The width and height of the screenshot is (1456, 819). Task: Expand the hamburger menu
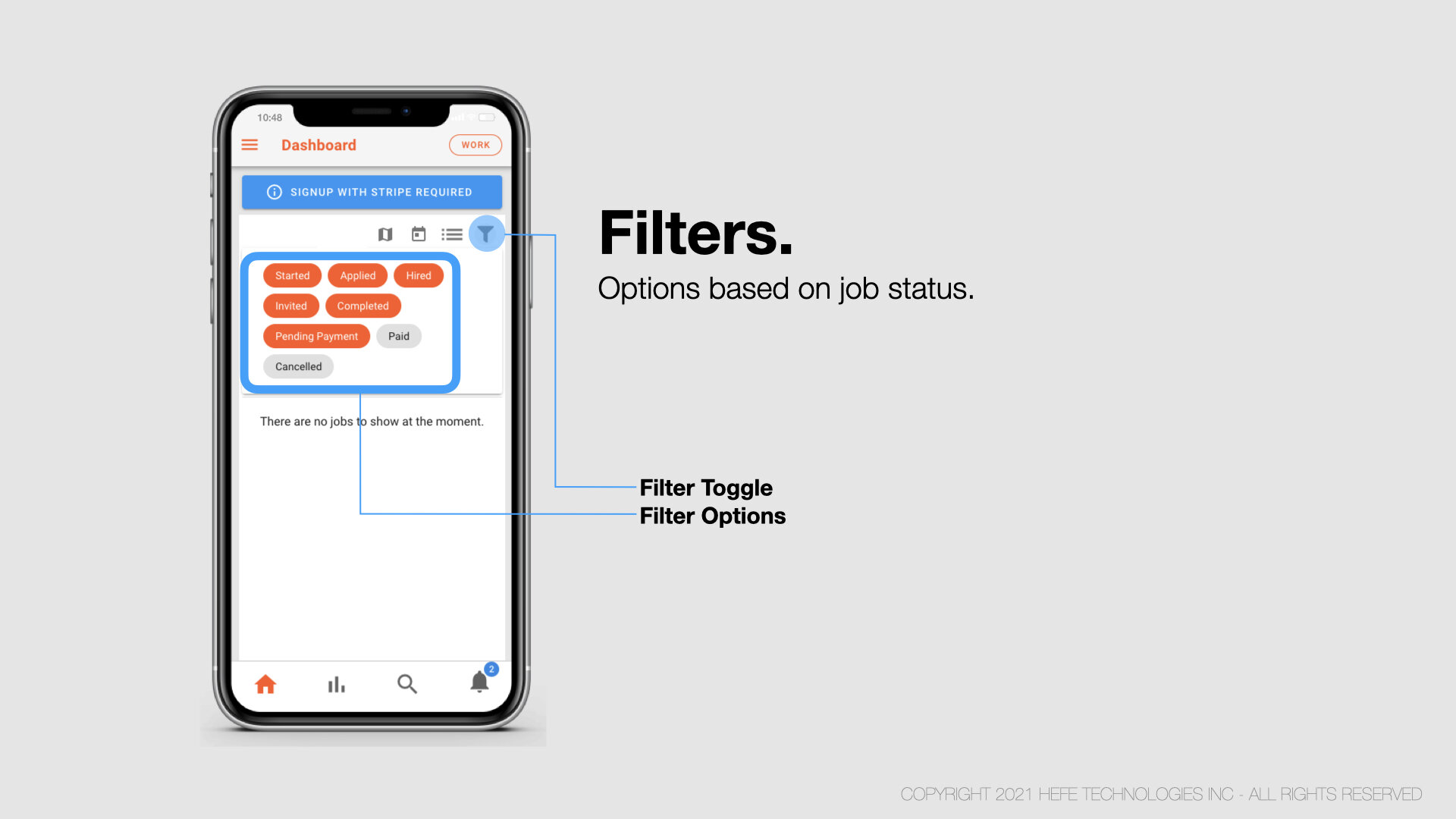coord(251,145)
